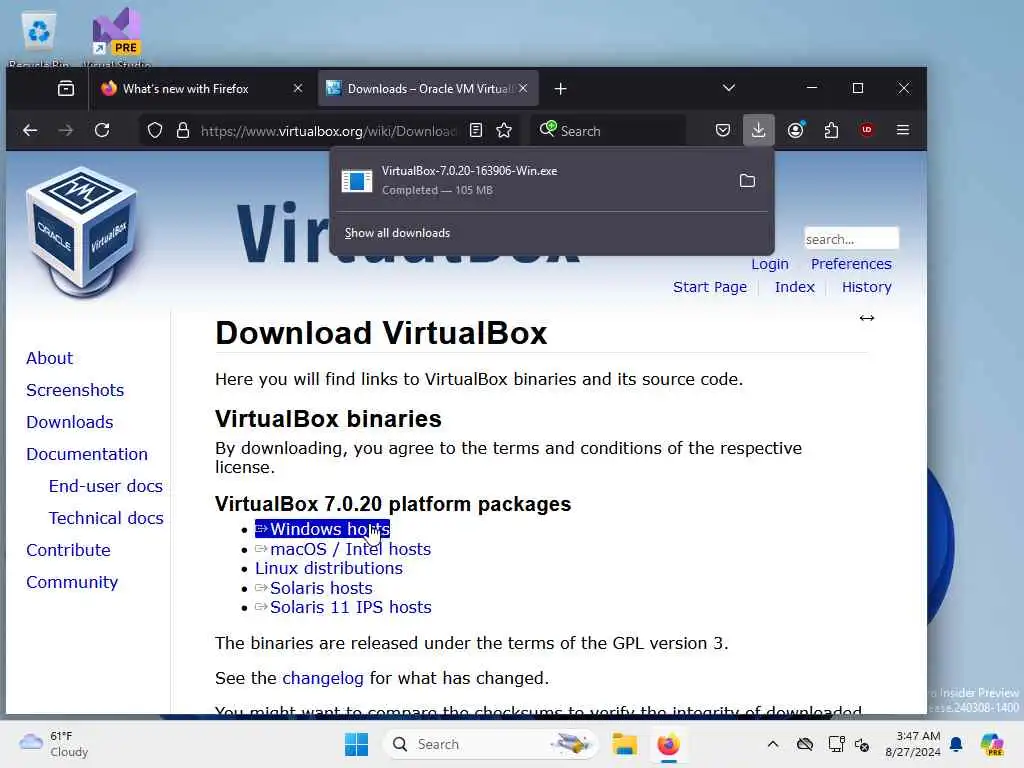Screen dimensions: 1024x768
Task: Open the taskbar clock showing 3:47 AM
Action: pyautogui.click(x=912, y=744)
